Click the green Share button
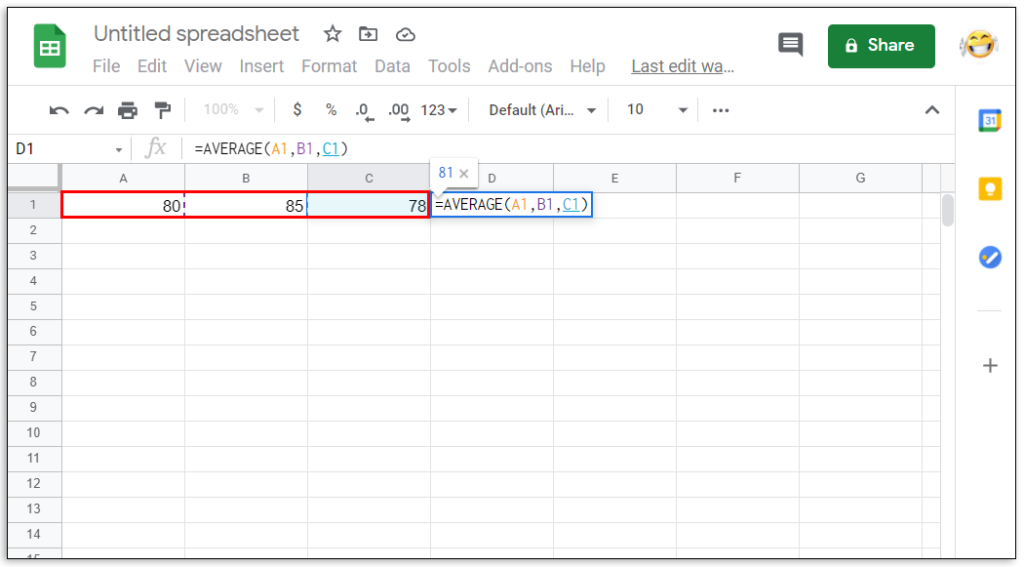 pos(881,46)
